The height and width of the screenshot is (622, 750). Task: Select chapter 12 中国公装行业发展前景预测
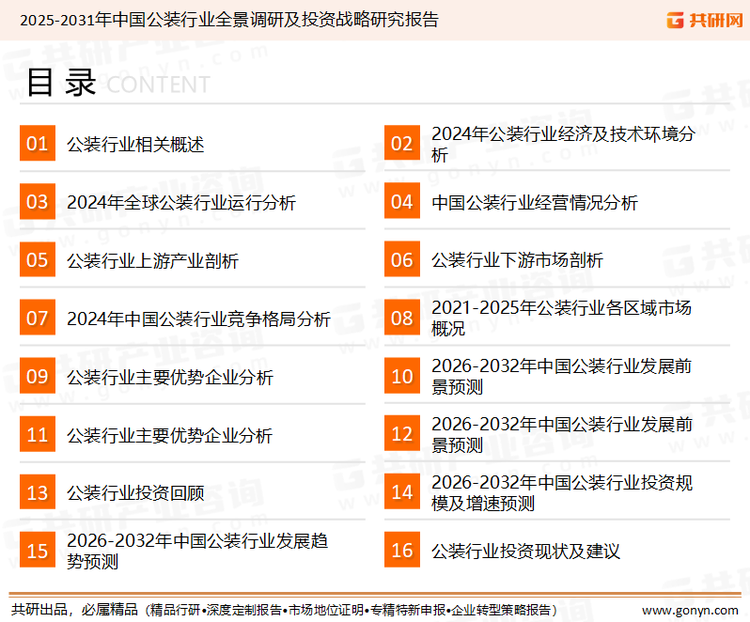click(562, 434)
